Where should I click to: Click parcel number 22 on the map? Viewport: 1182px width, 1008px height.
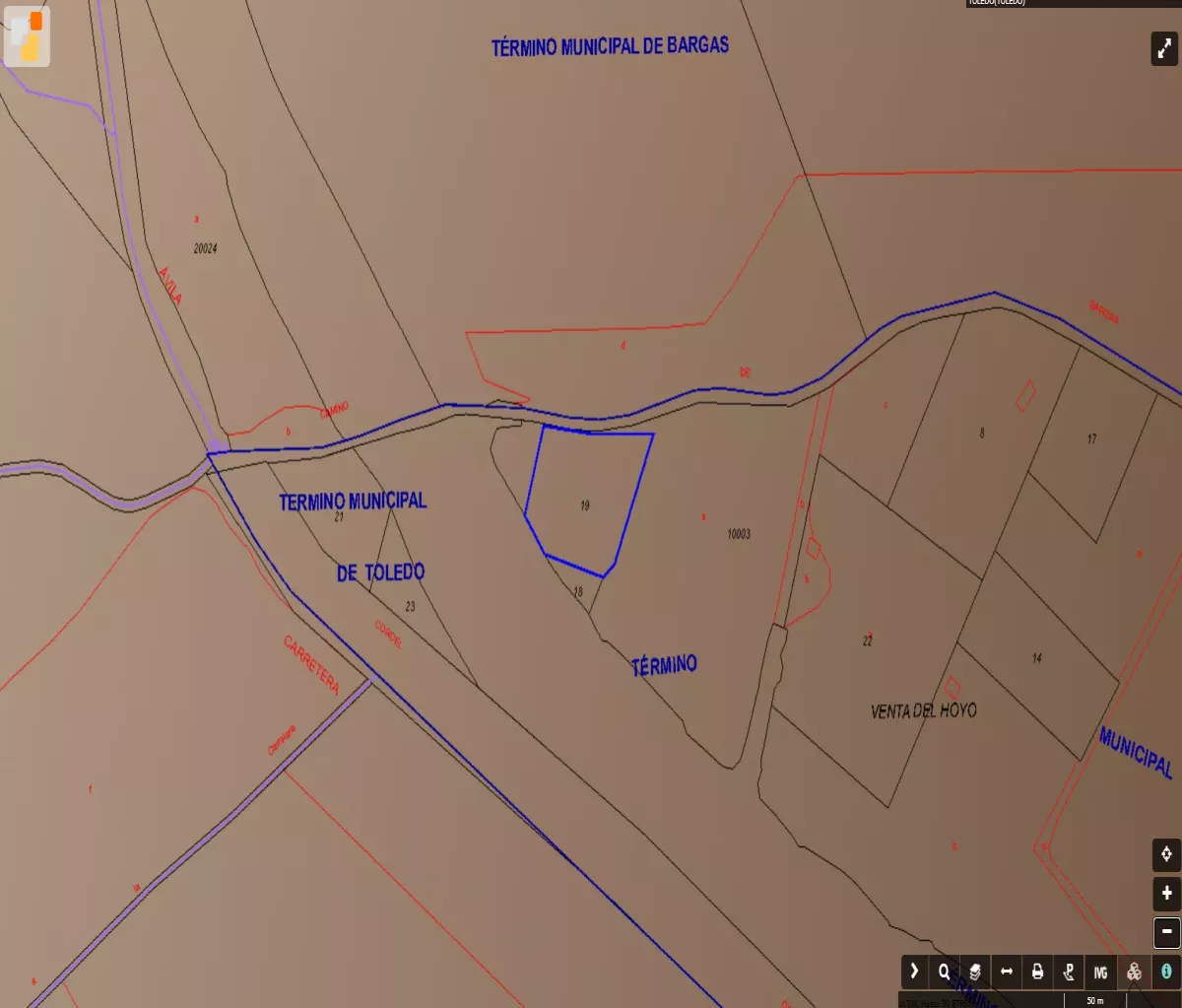pos(868,640)
